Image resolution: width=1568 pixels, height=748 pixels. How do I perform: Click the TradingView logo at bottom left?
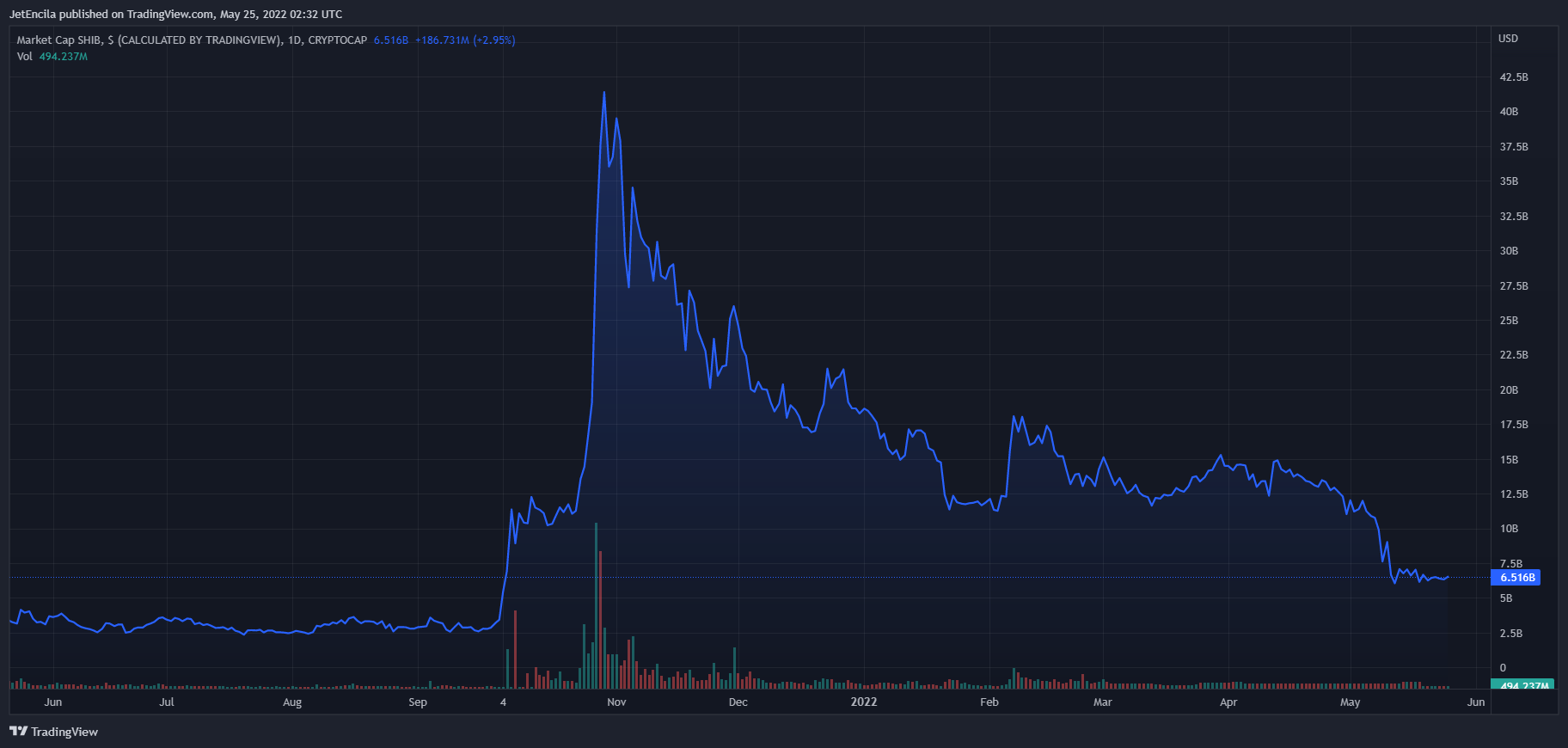[x=53, y=732]
